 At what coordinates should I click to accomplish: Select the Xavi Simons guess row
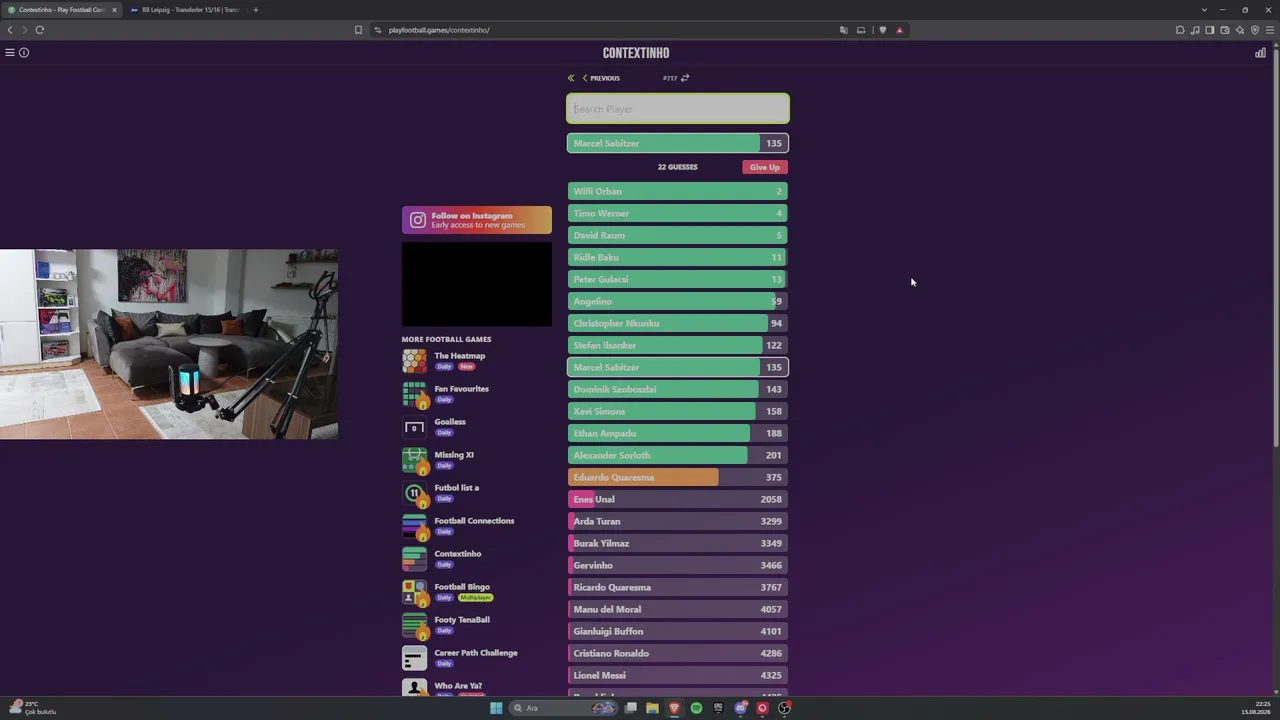678,411
